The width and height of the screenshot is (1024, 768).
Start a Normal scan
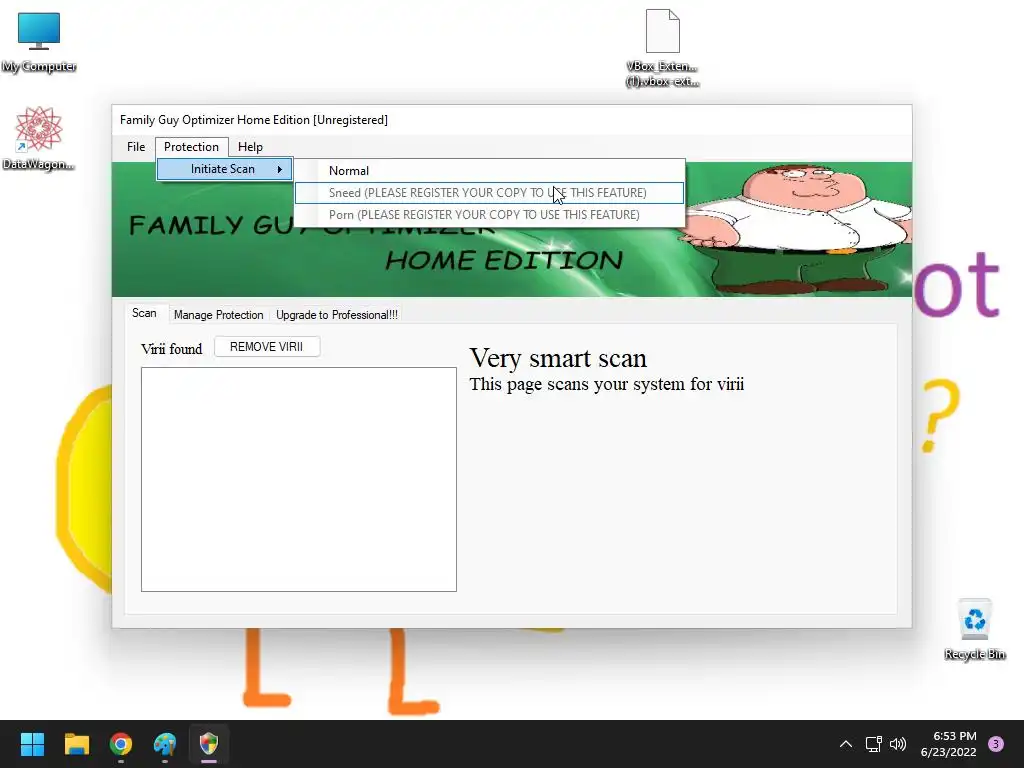(x=489, y=170)
